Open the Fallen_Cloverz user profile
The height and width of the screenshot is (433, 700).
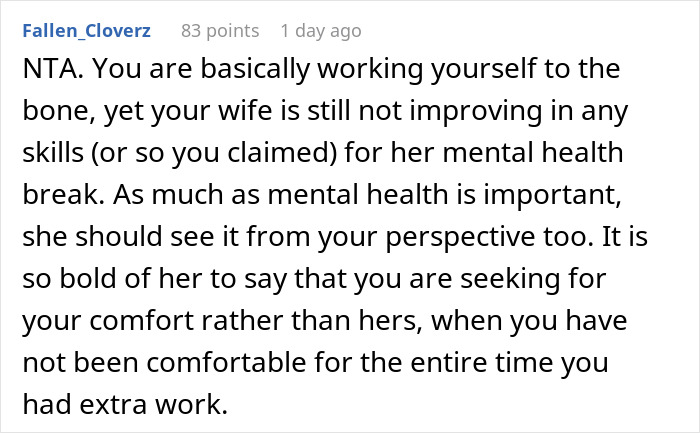[85, 31]
